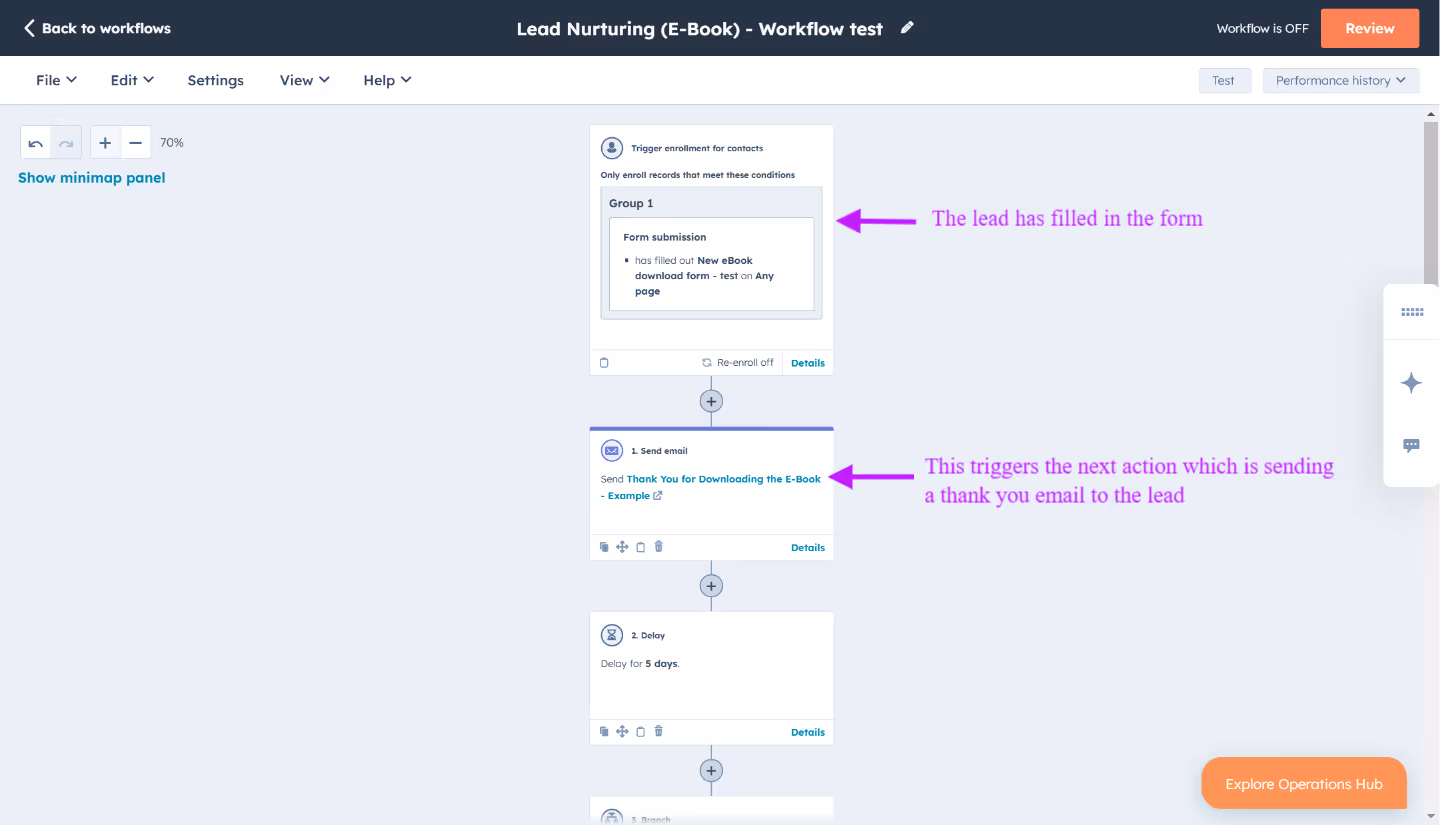Screen dimensions: 1440x825
Task: Click the pencil icon to rename the workflow
Action: pyautogui.click(x=907, y=28)
